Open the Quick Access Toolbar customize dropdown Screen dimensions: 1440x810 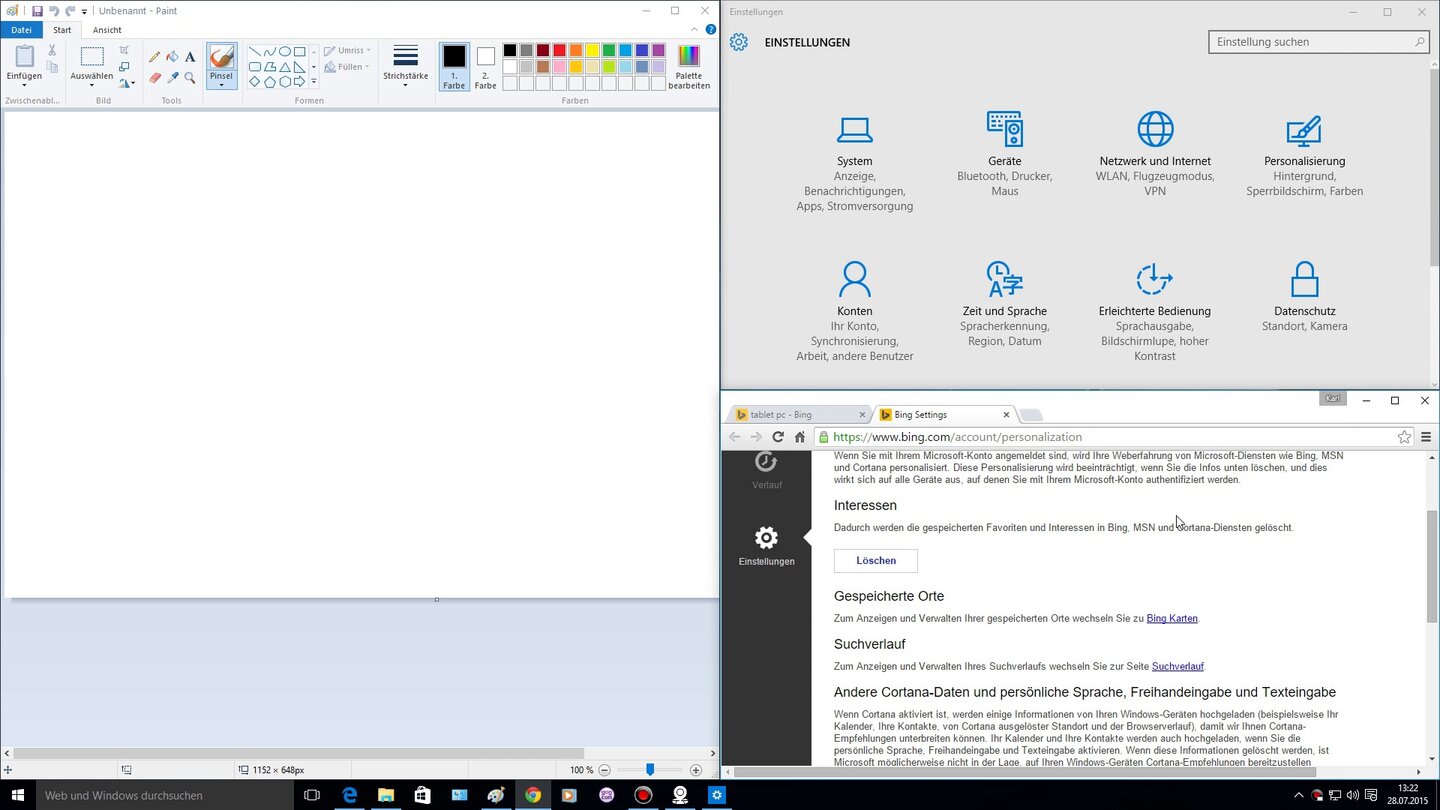[84, 12]
